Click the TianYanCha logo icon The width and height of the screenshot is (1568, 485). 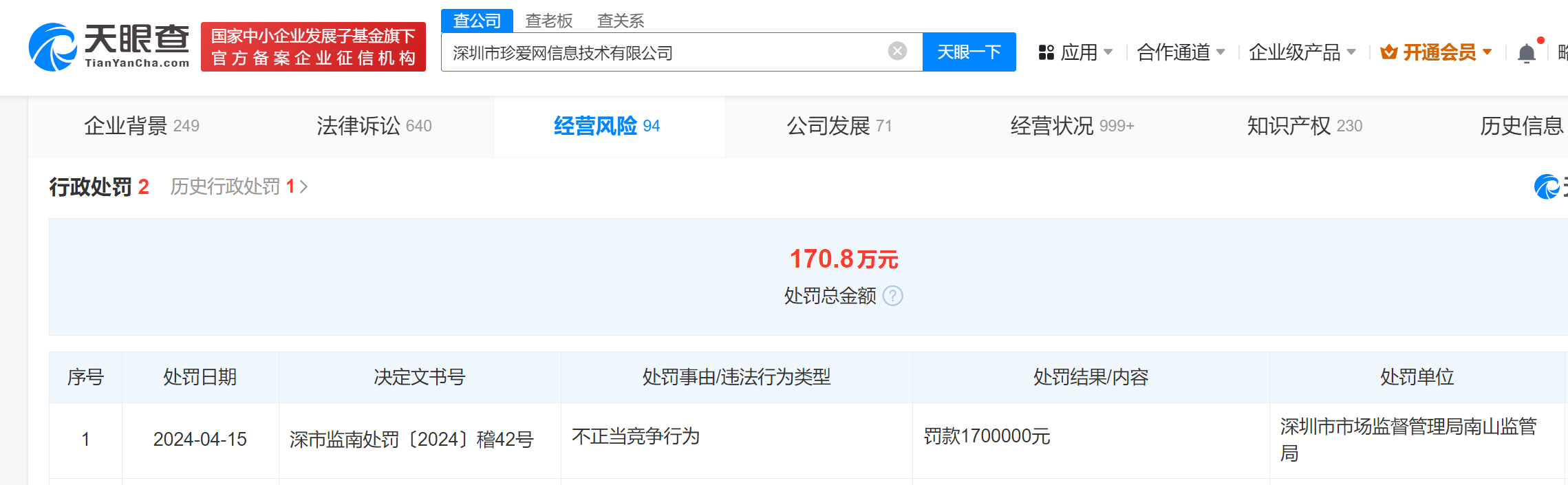52,47
